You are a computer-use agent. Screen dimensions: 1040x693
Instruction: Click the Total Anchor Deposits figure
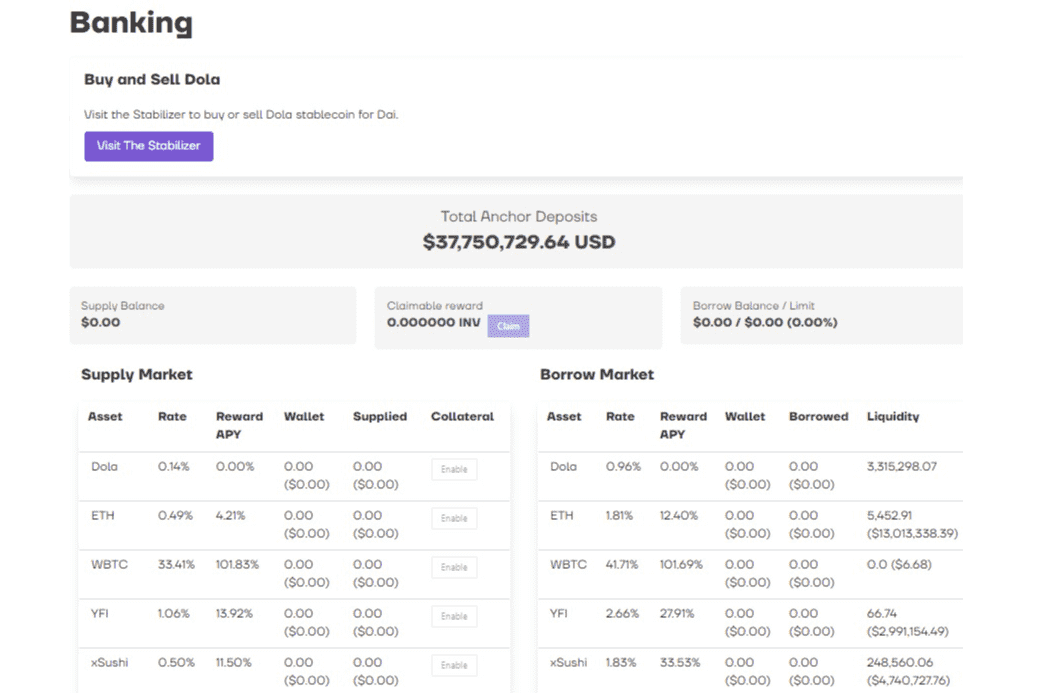pyautogui.click(x=518, y=241)
